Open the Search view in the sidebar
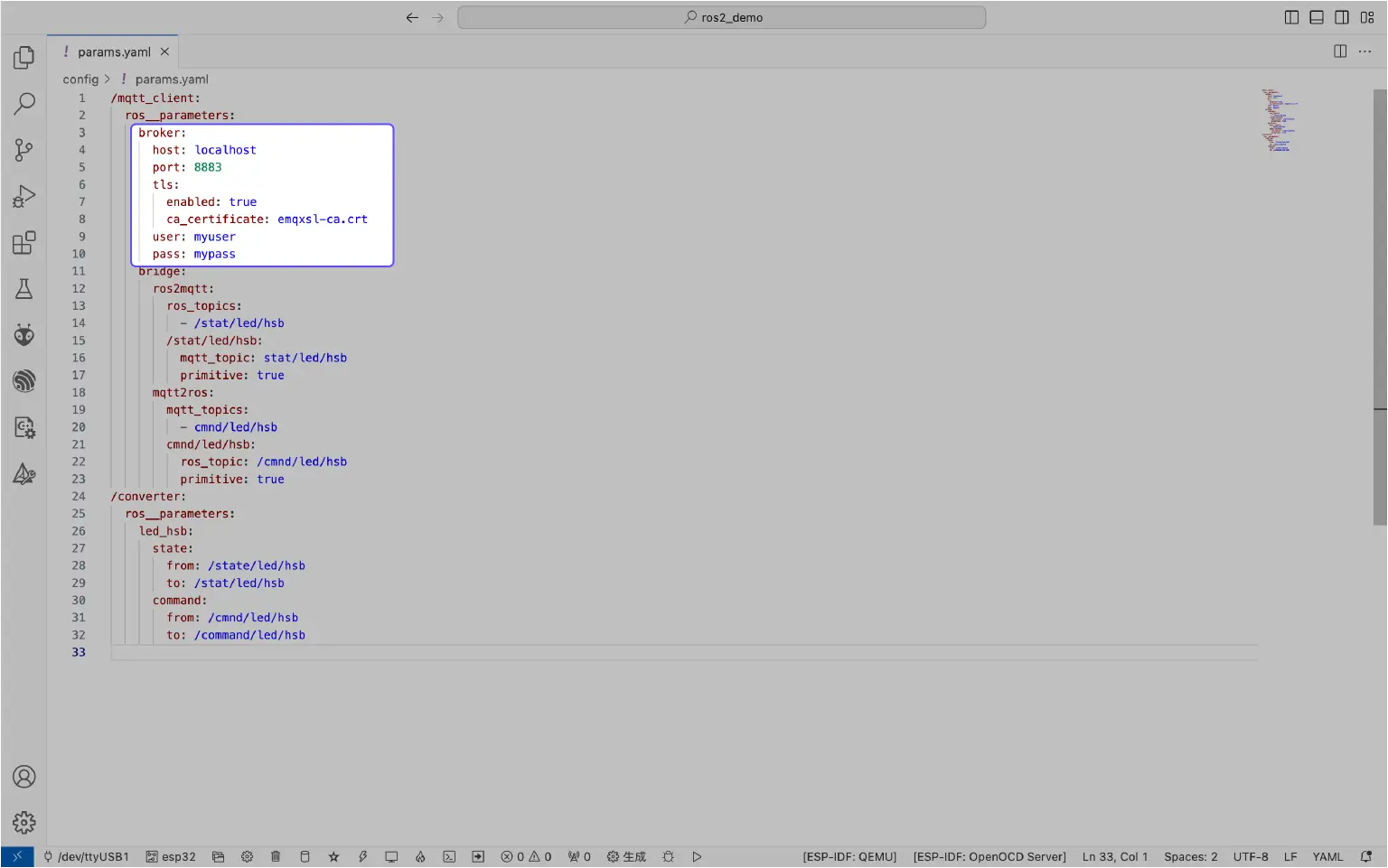 [x=23, y=104]
